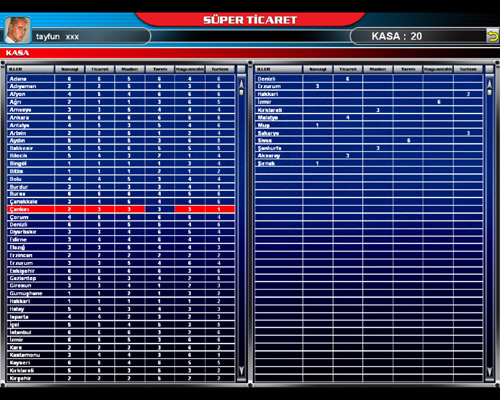Click the left table scrollbar handle
The width and height of the screenshot is (500, 400).
coord(241,92)
